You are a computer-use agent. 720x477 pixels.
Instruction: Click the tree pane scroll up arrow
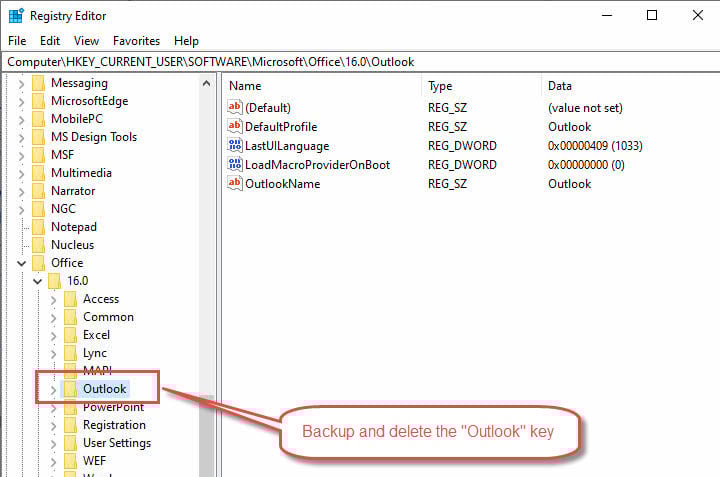(x=207, y=84)
